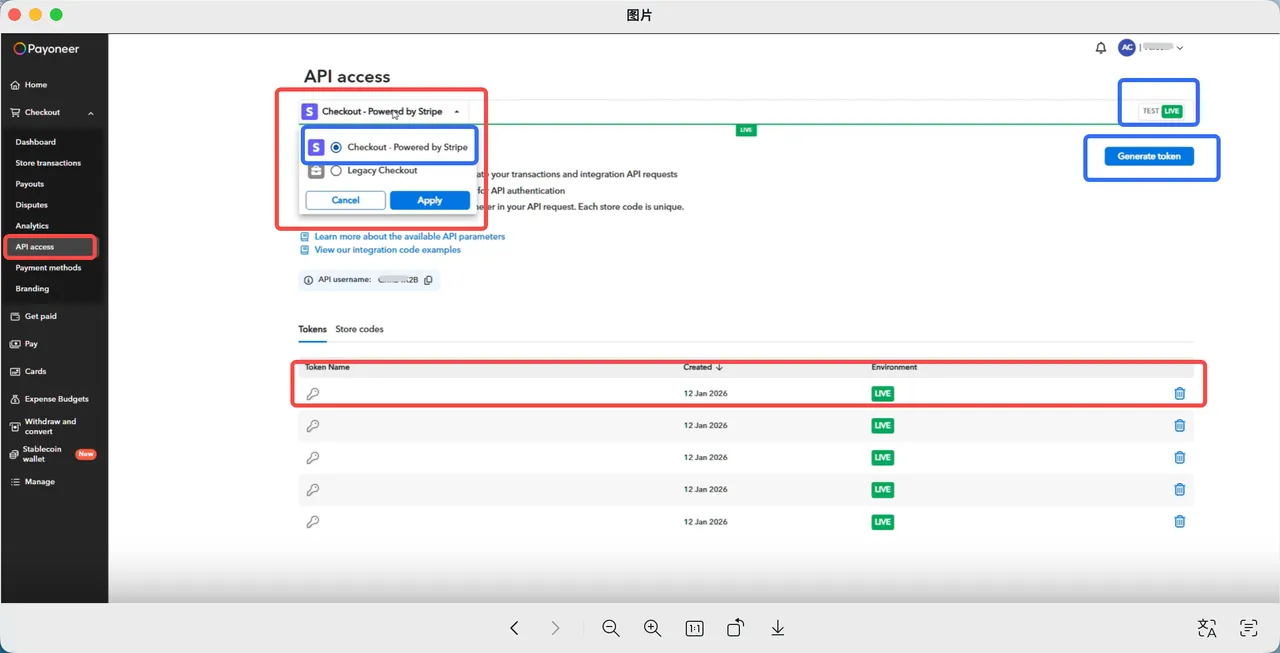1280x653 pixels.
Task: Switch environment to LIVE
Action: 1172,111
